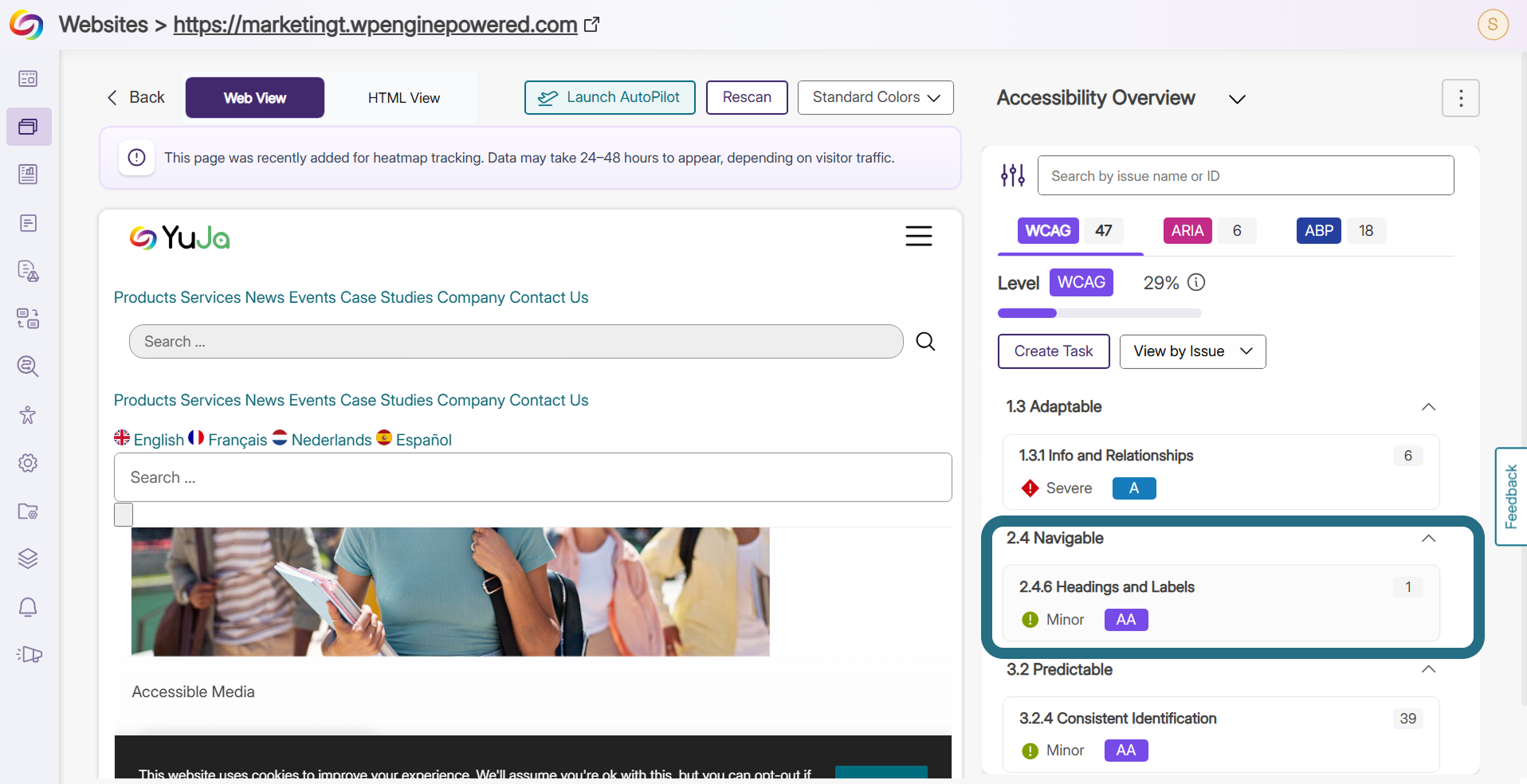Click the magnifier search icon in preview
Viewport: 1527px width, 784px height.
coord(925,342)
